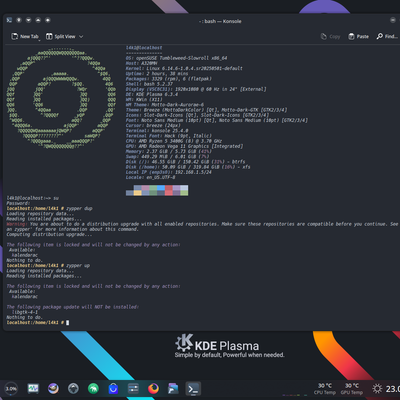Click the 'zypper dup' command line
Screen dimensions: 400x400
coord(49,208)
